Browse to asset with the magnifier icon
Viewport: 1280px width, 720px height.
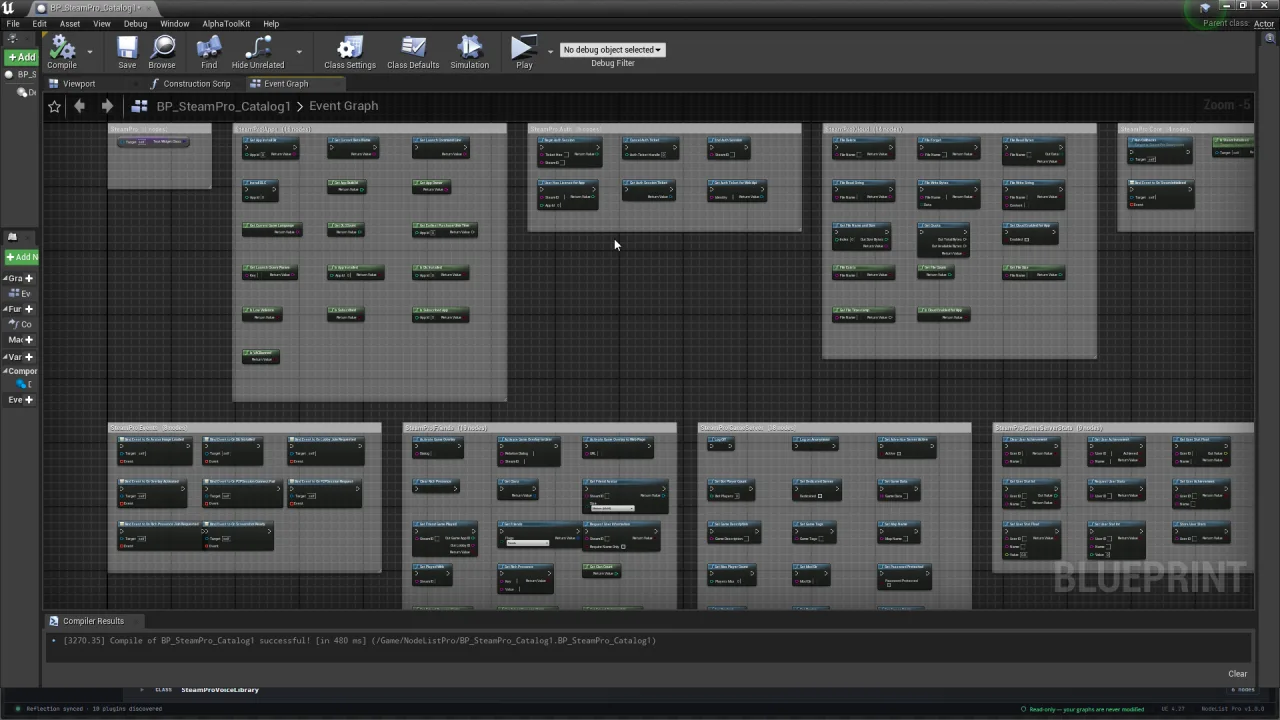162,52
